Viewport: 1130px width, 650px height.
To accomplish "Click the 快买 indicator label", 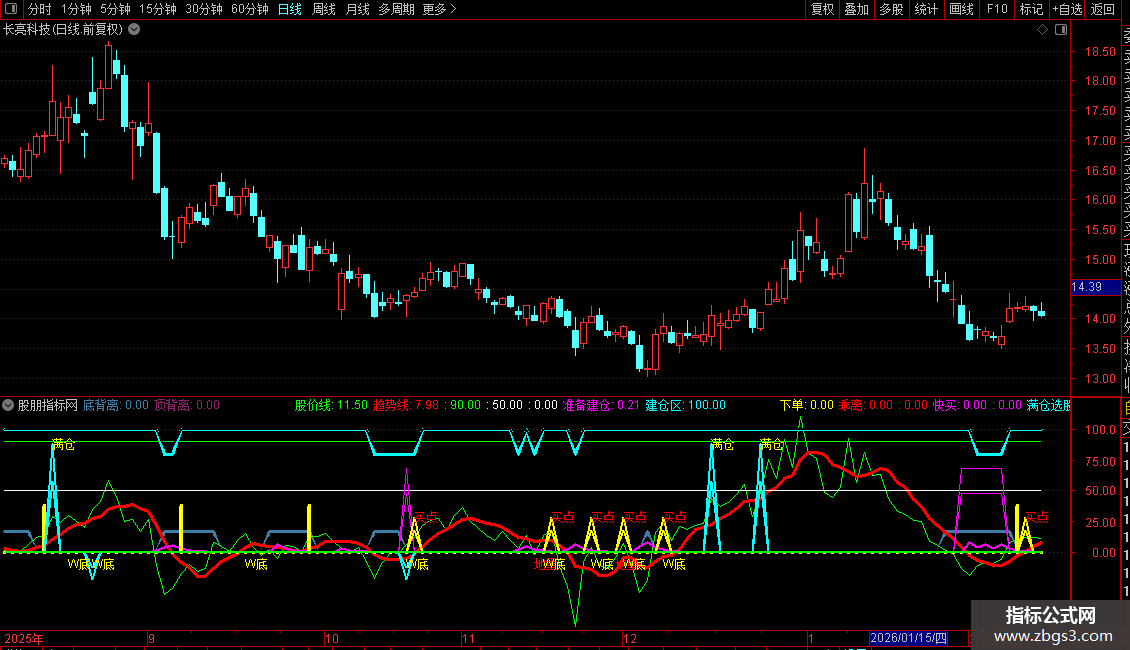I will click(946, 405).
